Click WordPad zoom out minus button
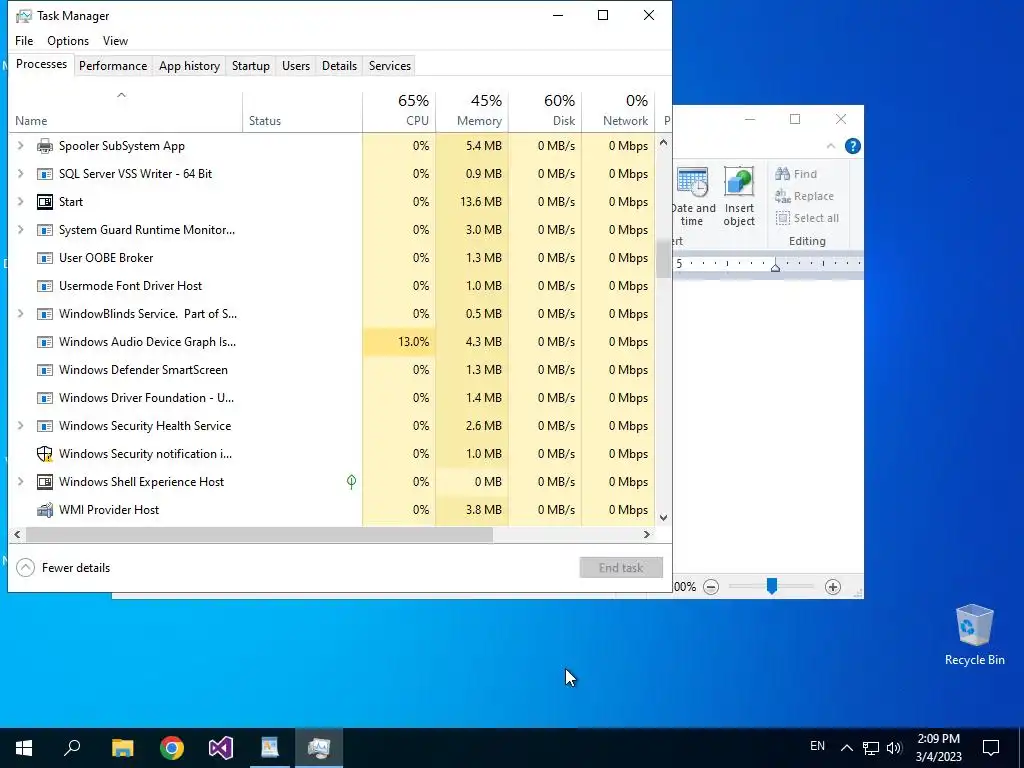This screenshot has height=768, width=1024. coord(711,586)
